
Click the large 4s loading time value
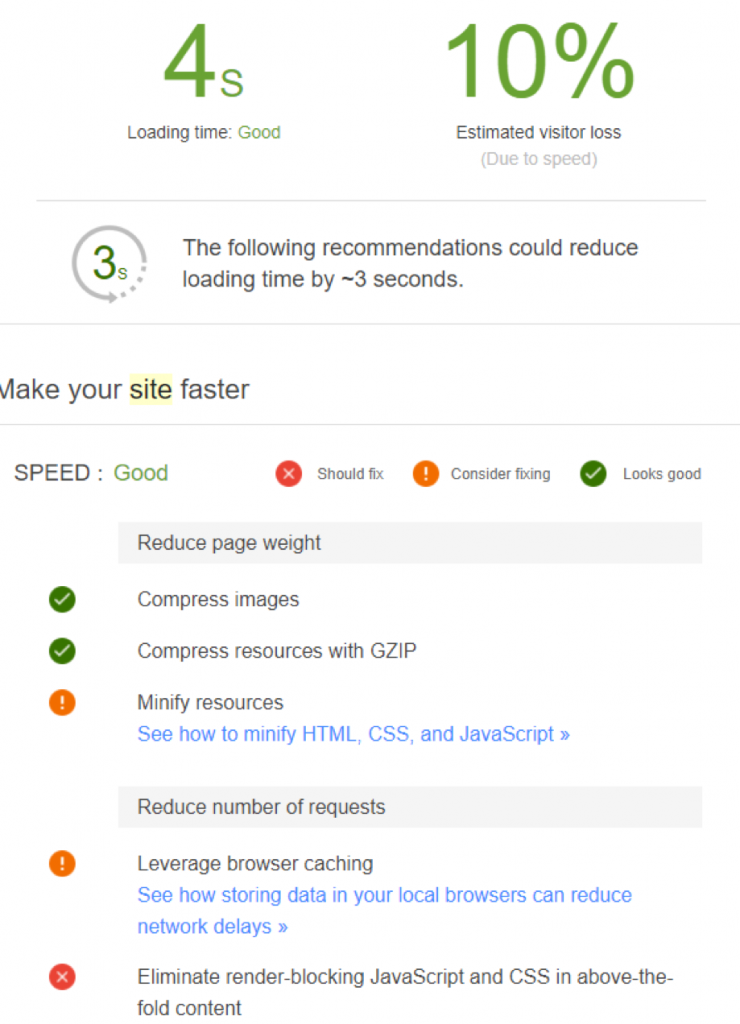203,62
